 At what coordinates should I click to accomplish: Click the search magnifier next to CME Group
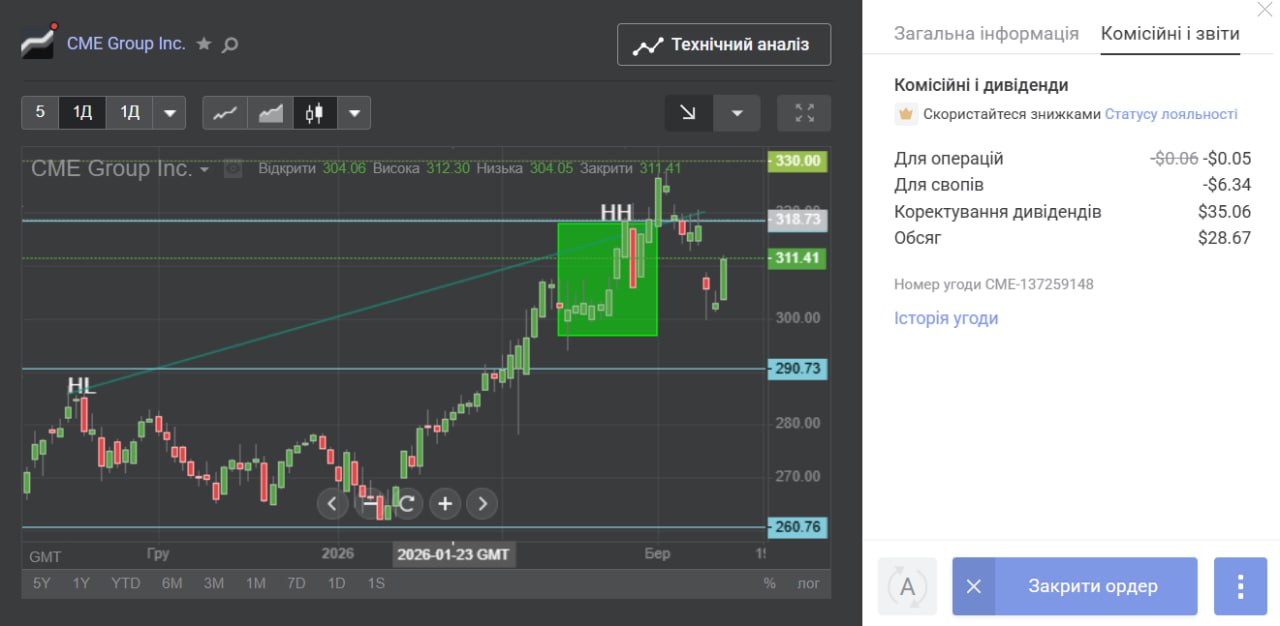tap(230, 44)
